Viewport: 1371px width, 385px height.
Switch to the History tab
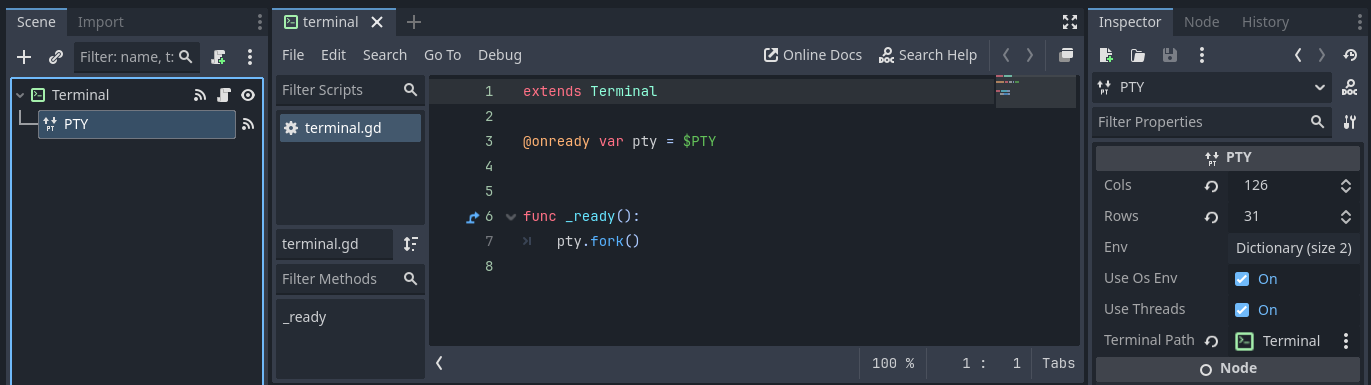[x=1265, y=21]
